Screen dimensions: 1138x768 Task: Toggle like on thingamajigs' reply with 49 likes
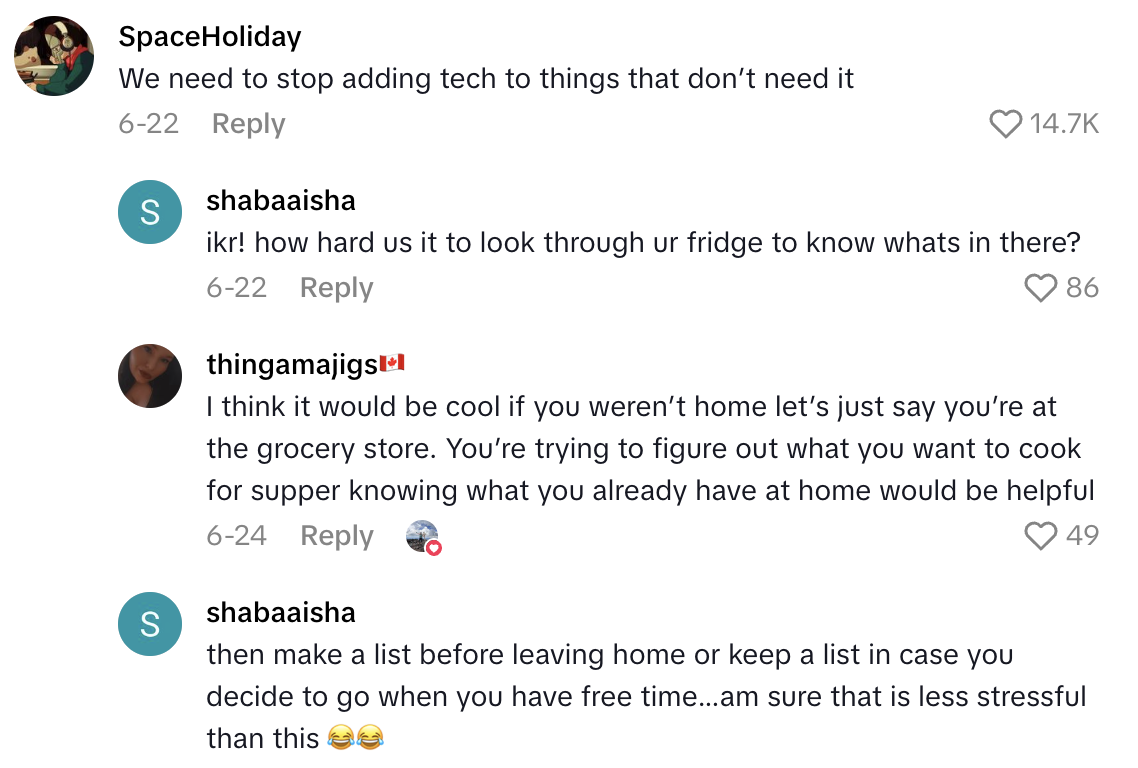(x=1040, y=536)
